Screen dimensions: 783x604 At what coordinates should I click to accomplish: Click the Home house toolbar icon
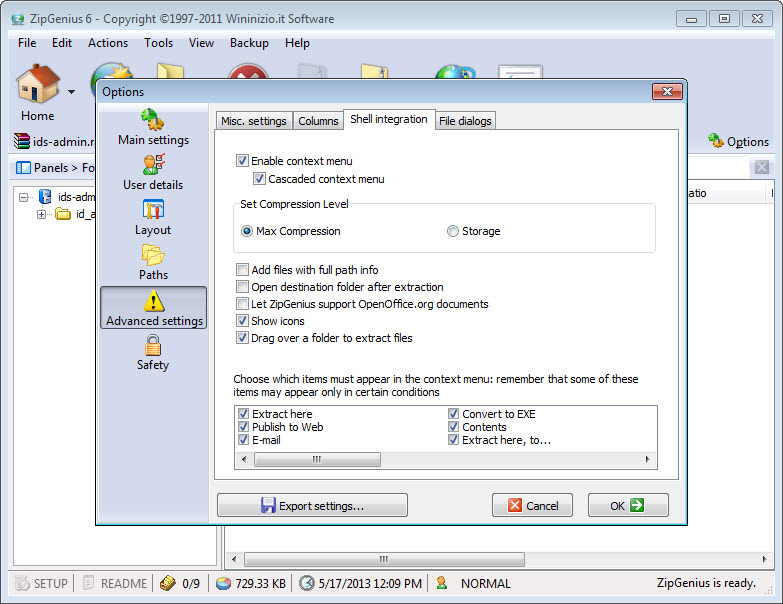coord(38,84)
